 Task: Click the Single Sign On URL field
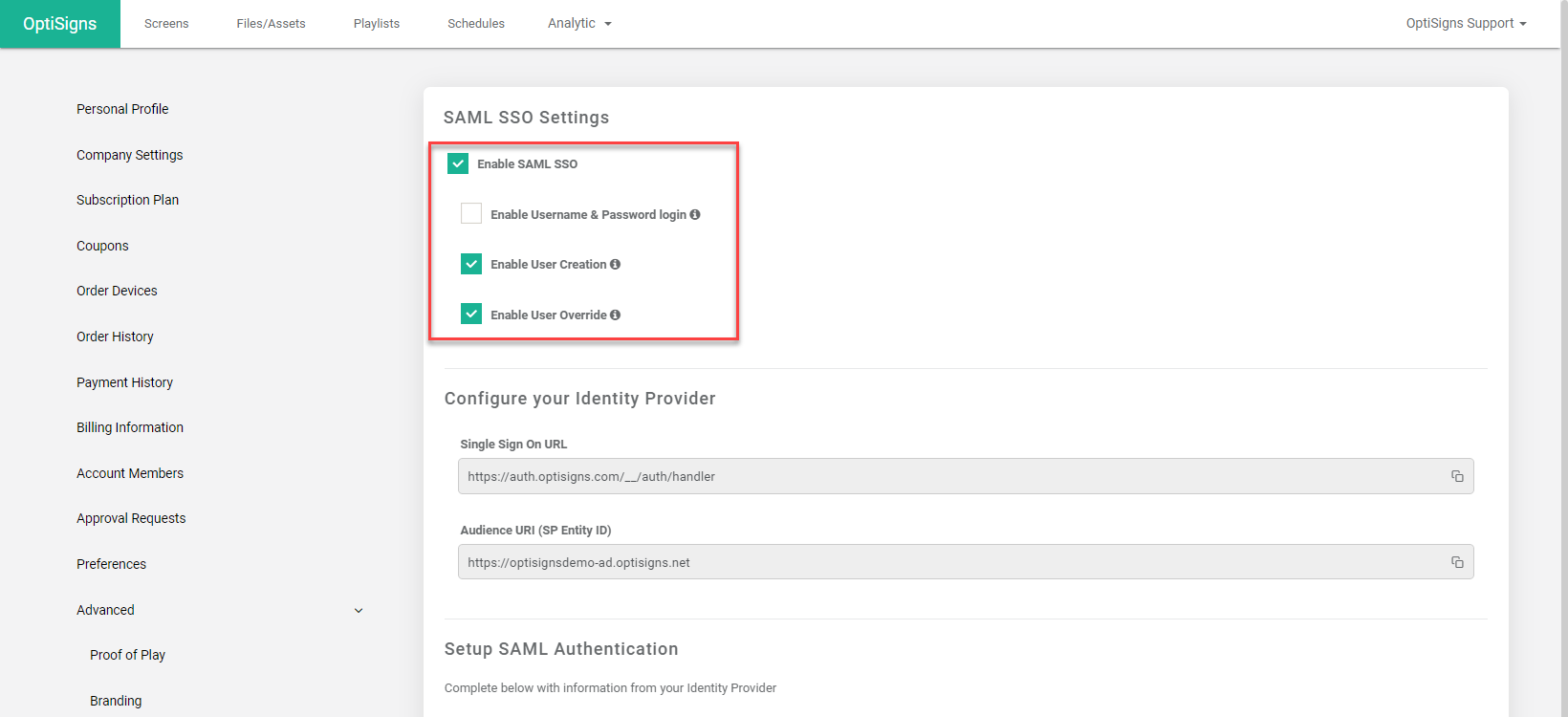(x=947, y=476)
